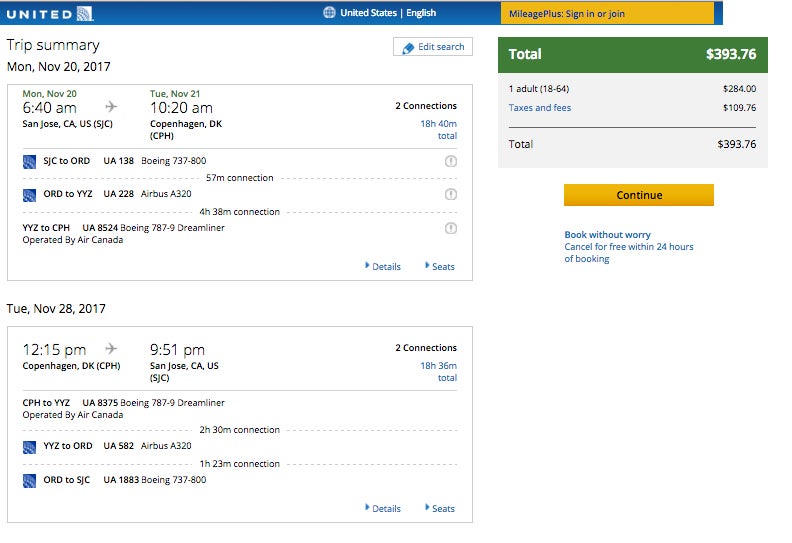Open the Taxes and fees link
This screenshot has width=792, height=543.
coord(539,108)
